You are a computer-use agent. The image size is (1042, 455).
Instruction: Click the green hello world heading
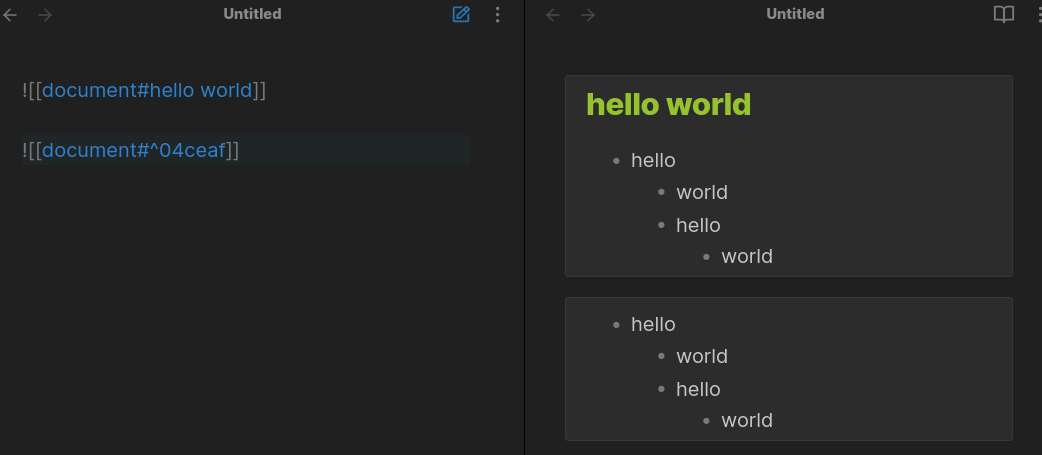coord(669,105)
